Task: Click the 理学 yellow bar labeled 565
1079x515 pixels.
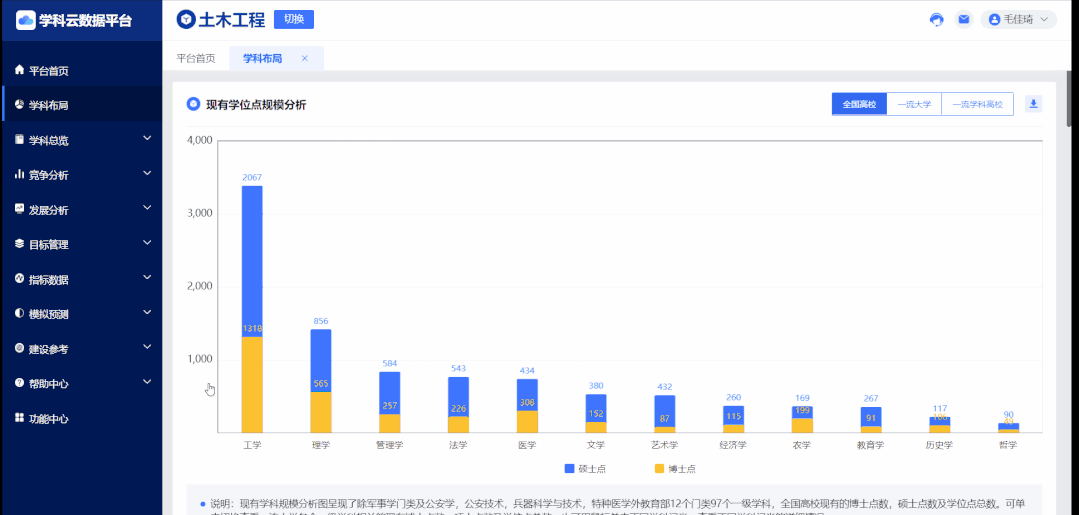Action: coord(321,412)
